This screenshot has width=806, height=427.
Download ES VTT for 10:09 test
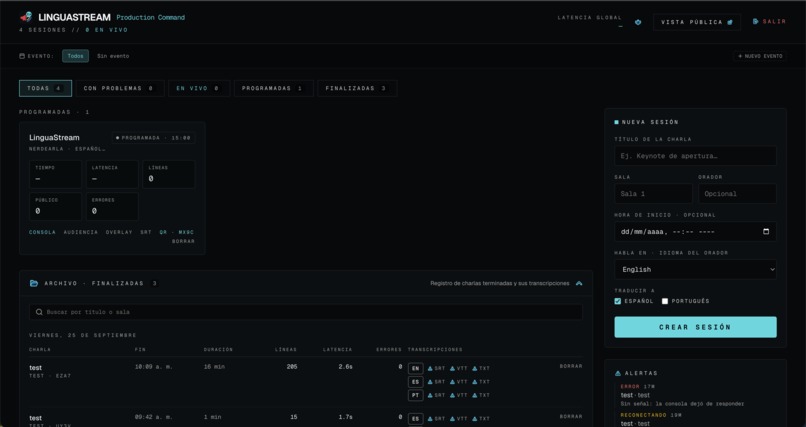(459, 382)
